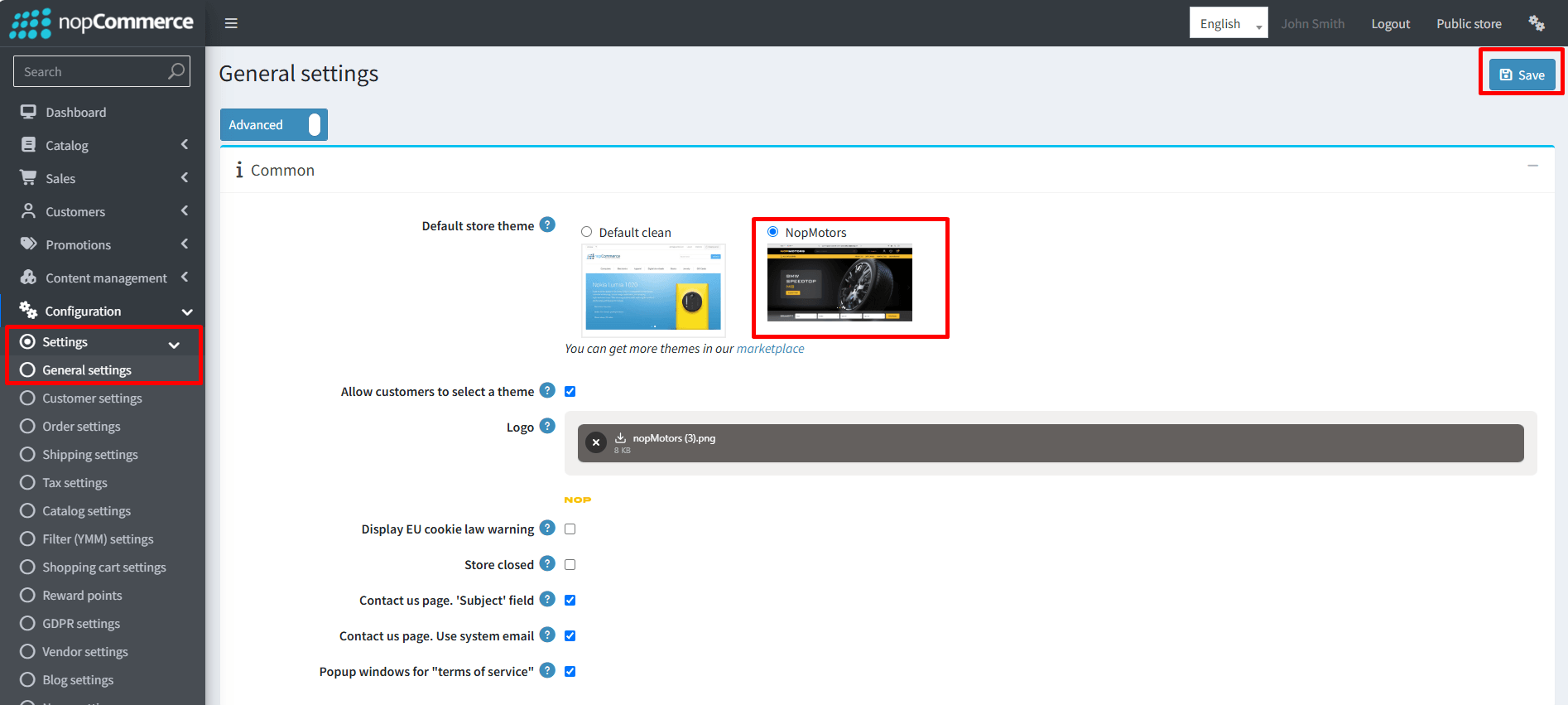Collapse the Settings submenu chevron
The image size is (1568, 705).
coord(174,344)
